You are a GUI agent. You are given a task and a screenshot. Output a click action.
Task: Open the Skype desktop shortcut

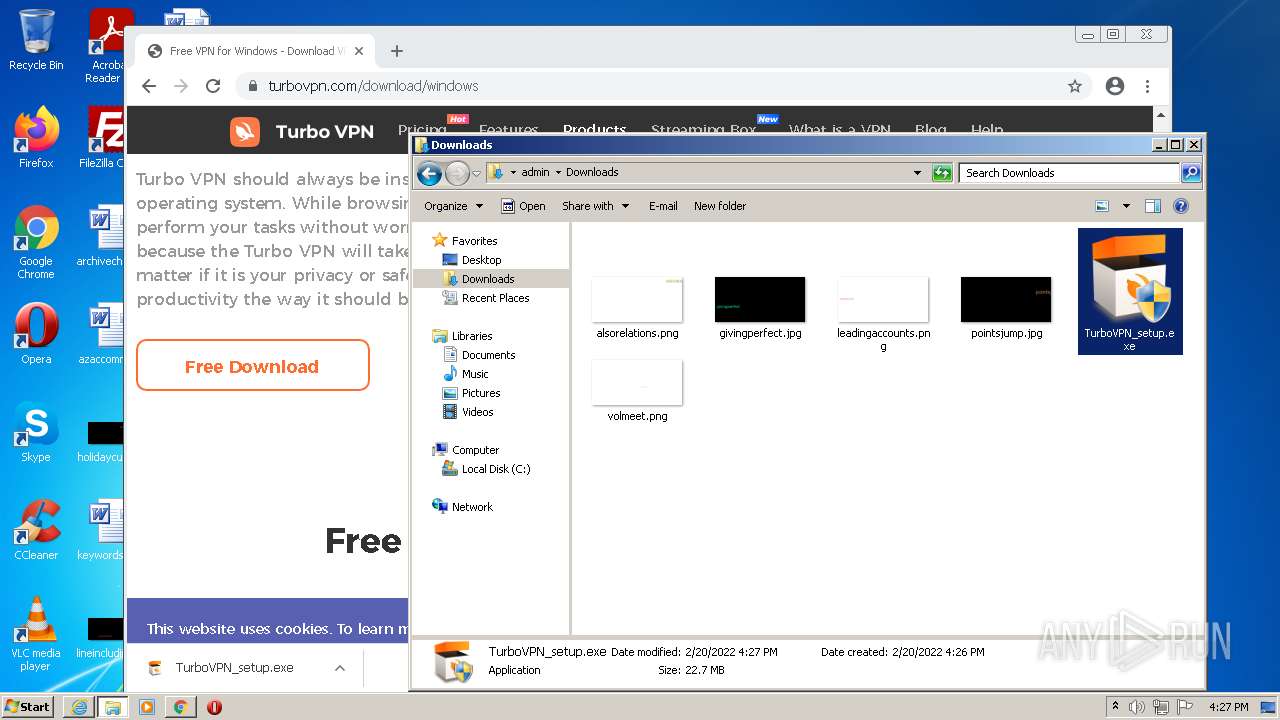[x=36, y=432]
